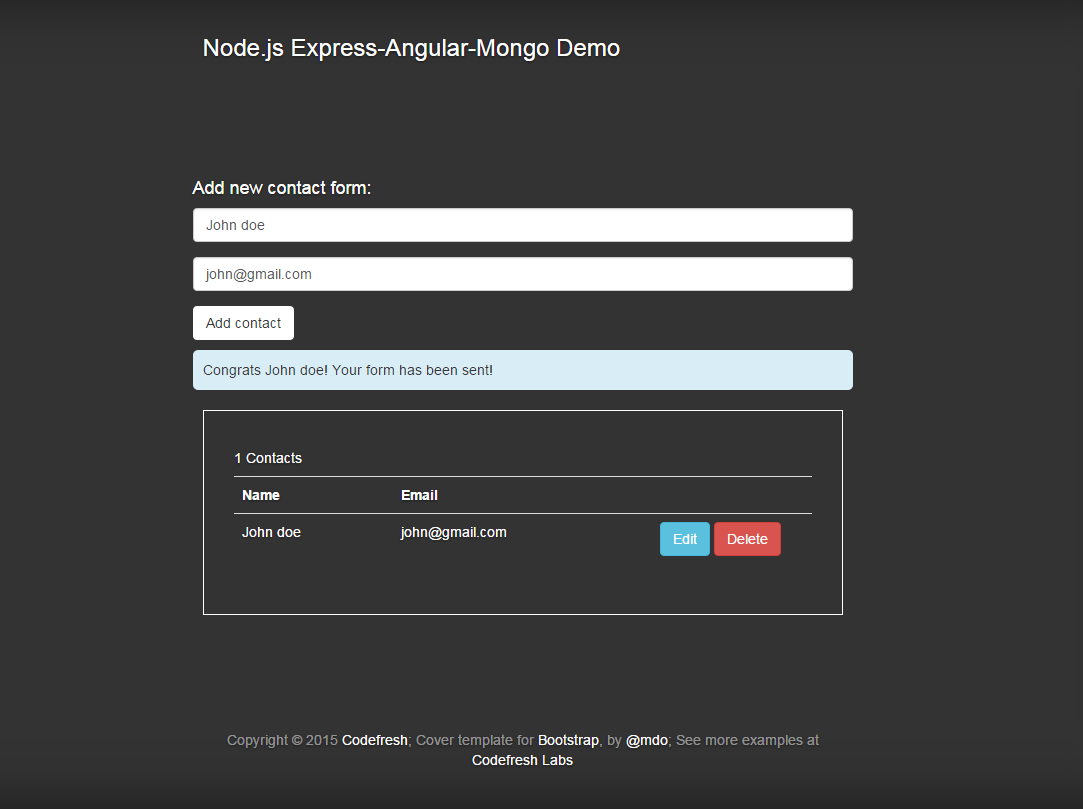This screenshot has height=809, width=1083.
Task: Open the Bootstrap link in footer
Action: [x=568, y=740]
